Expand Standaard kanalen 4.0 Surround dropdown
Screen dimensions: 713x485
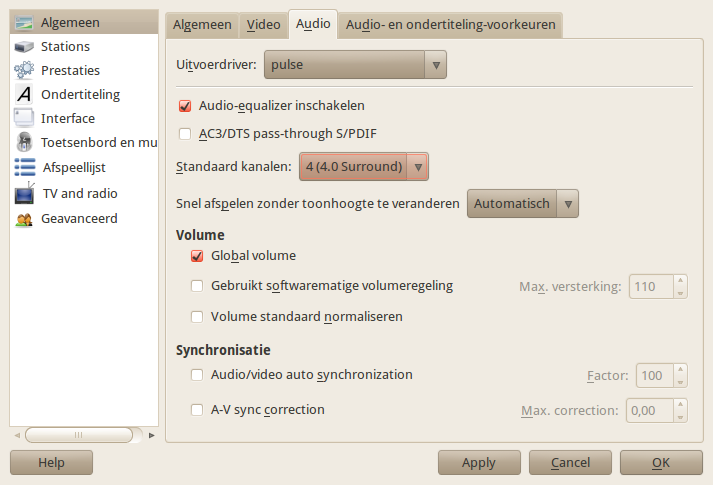point(364,166)
